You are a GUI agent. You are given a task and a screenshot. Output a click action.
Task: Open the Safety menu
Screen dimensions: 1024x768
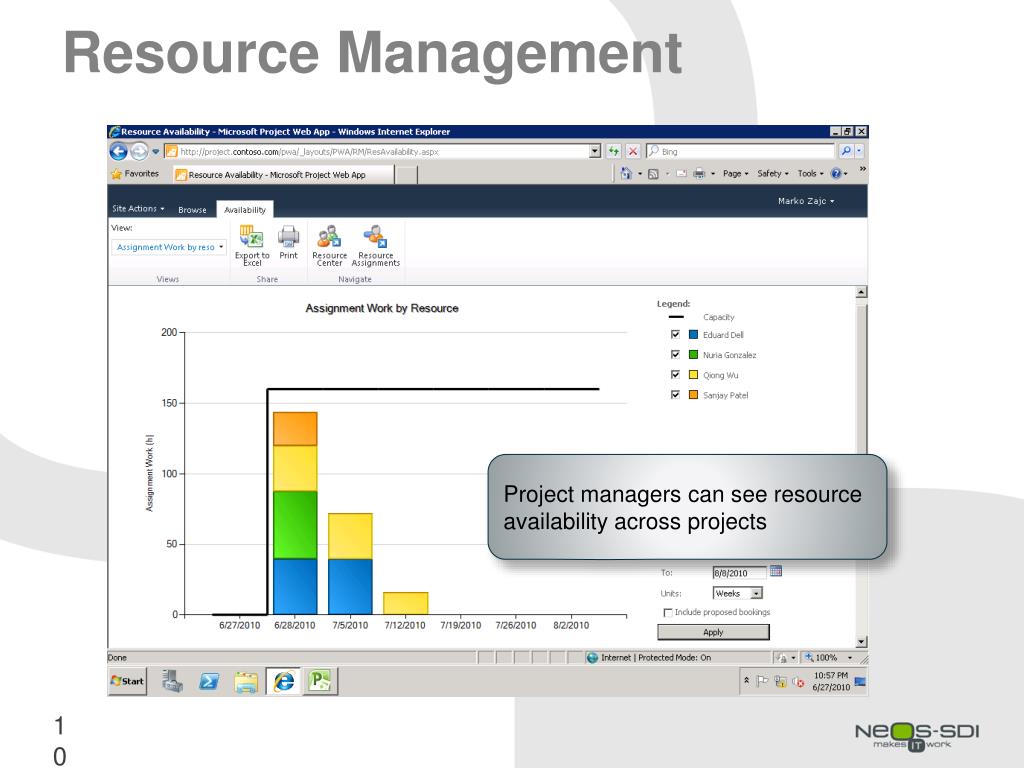773,174
